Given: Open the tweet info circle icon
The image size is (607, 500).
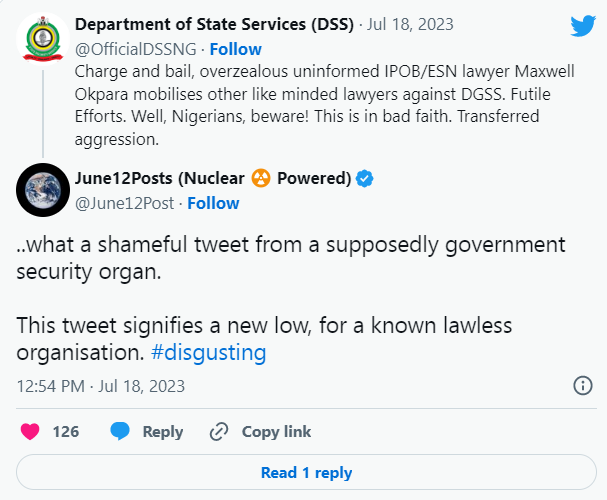Looking at the screenshot, I should (x=583, y=385).
